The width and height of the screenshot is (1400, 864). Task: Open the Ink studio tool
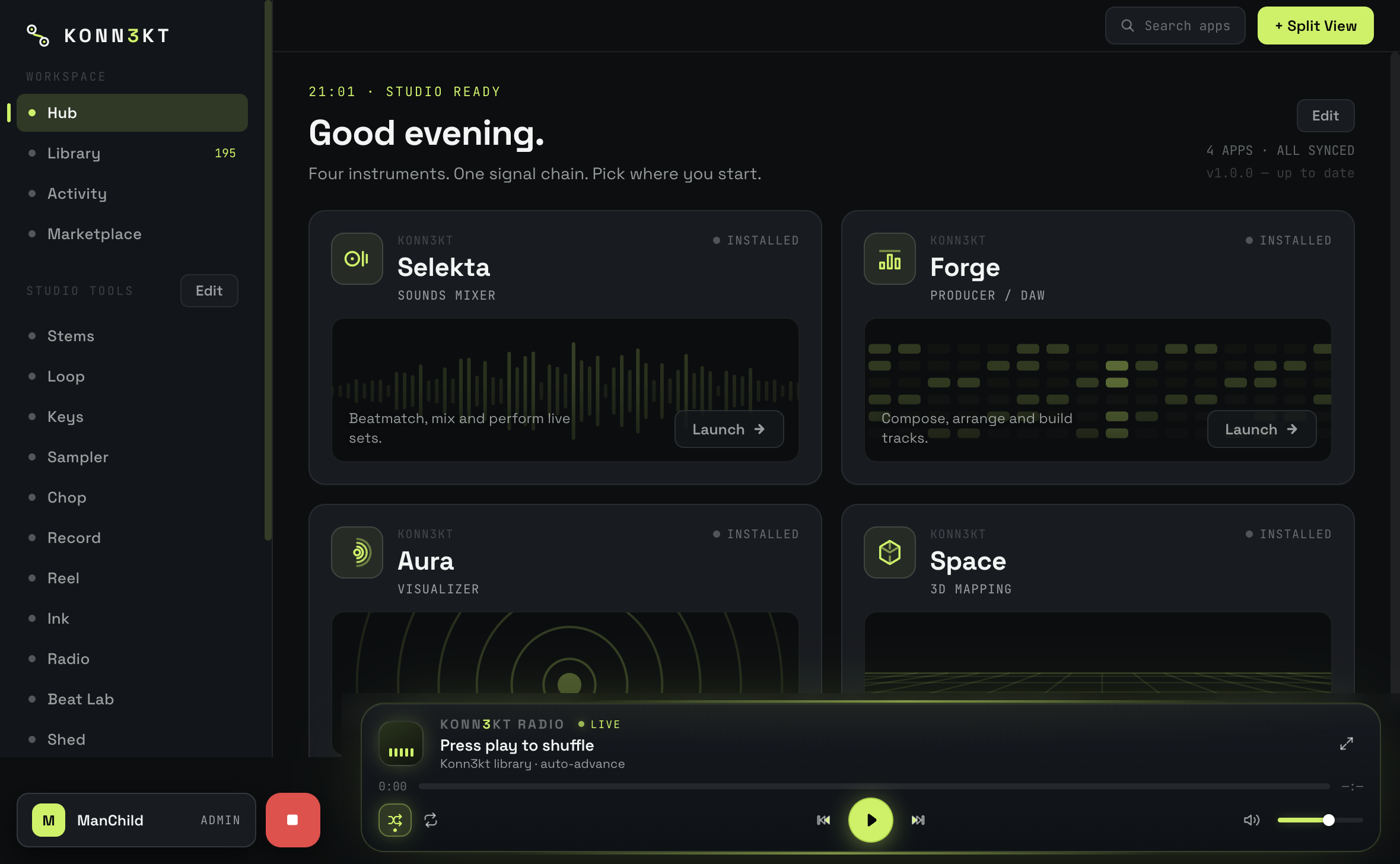[x=132, y=618]
